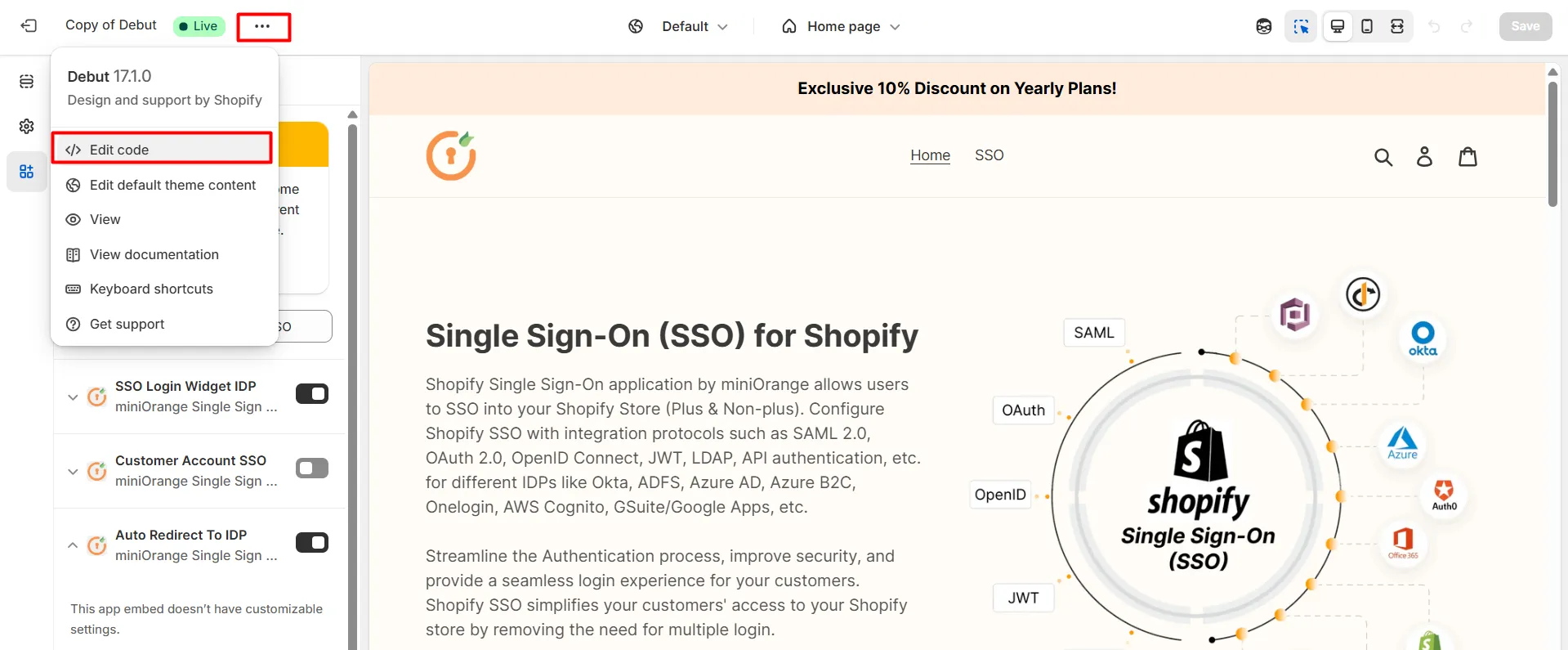1568x650 pixels.
Task: Disable the Auto Redirect To IDP toggle
Action: click(312, 543)
